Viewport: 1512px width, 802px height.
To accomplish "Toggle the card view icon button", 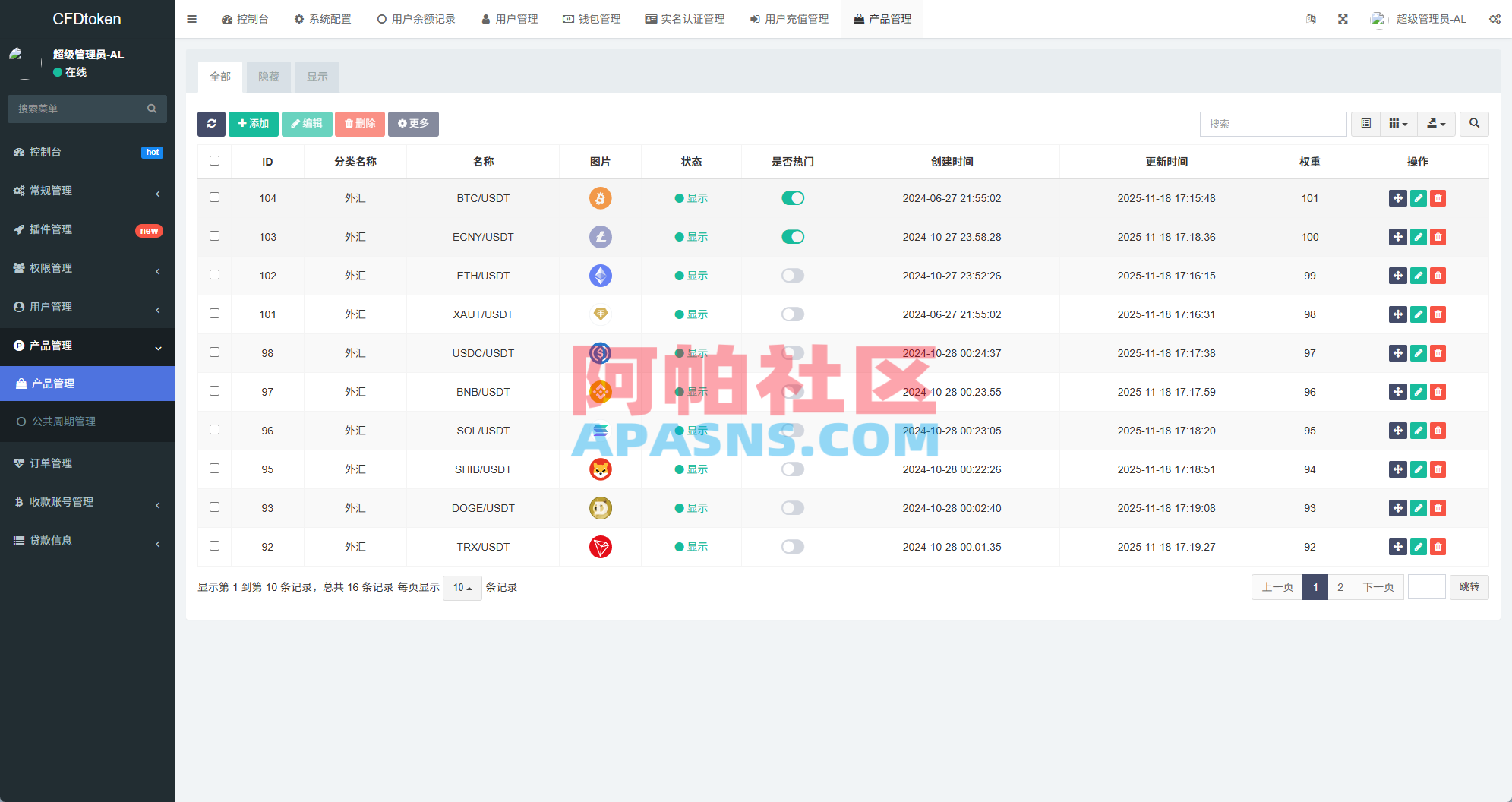I will [1365, 124].
